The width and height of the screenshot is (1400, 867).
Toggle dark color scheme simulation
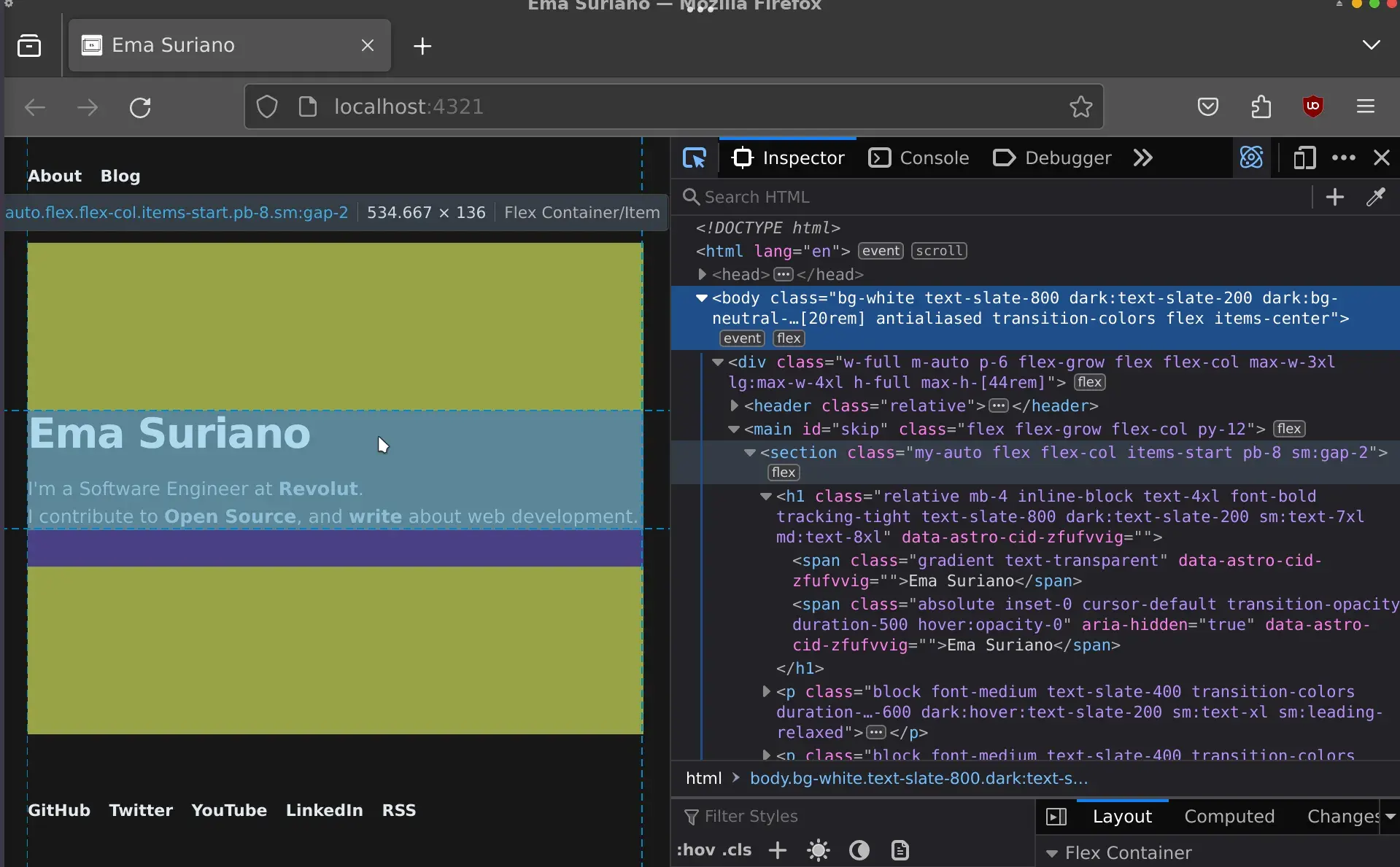[x=859, y=850]
